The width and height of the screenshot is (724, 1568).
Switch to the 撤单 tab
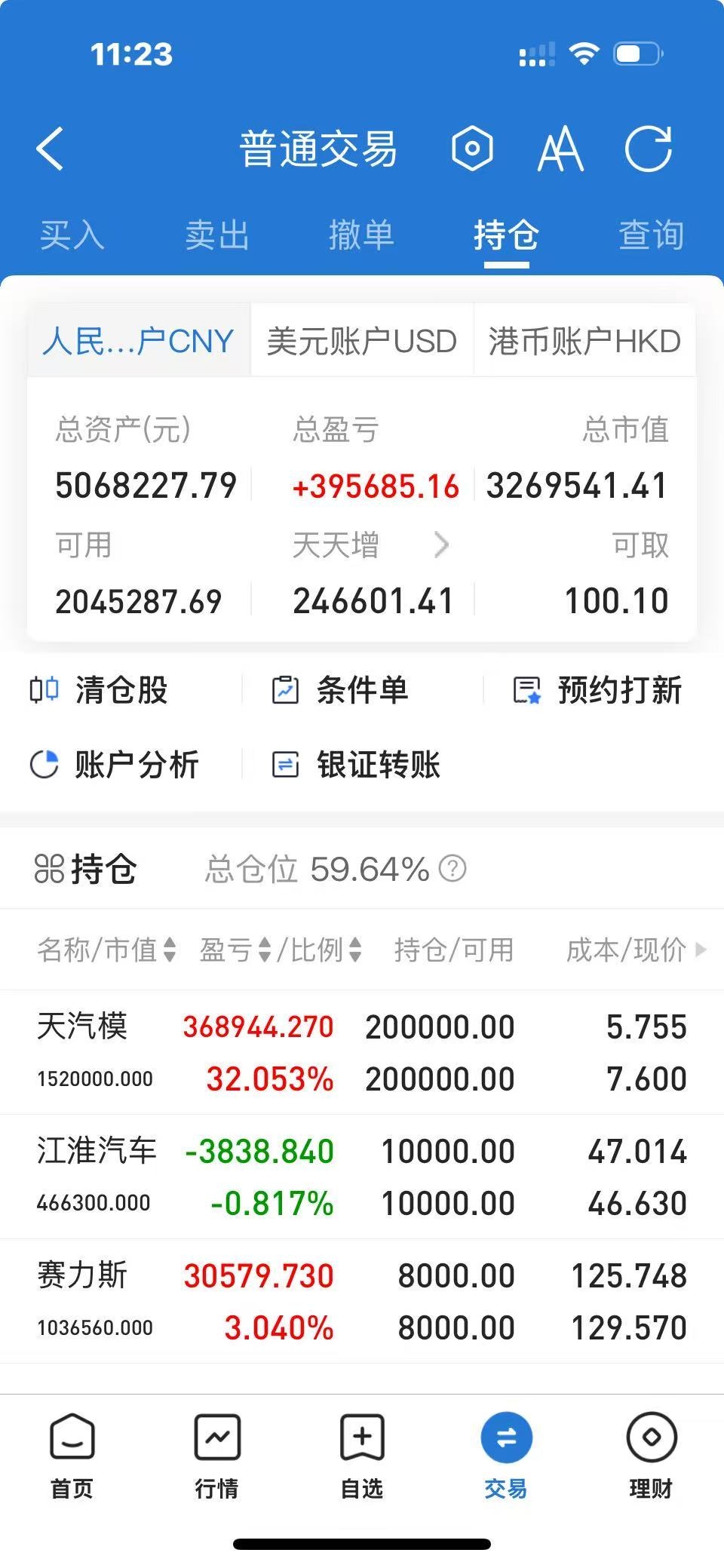click(x=362, y=235)
